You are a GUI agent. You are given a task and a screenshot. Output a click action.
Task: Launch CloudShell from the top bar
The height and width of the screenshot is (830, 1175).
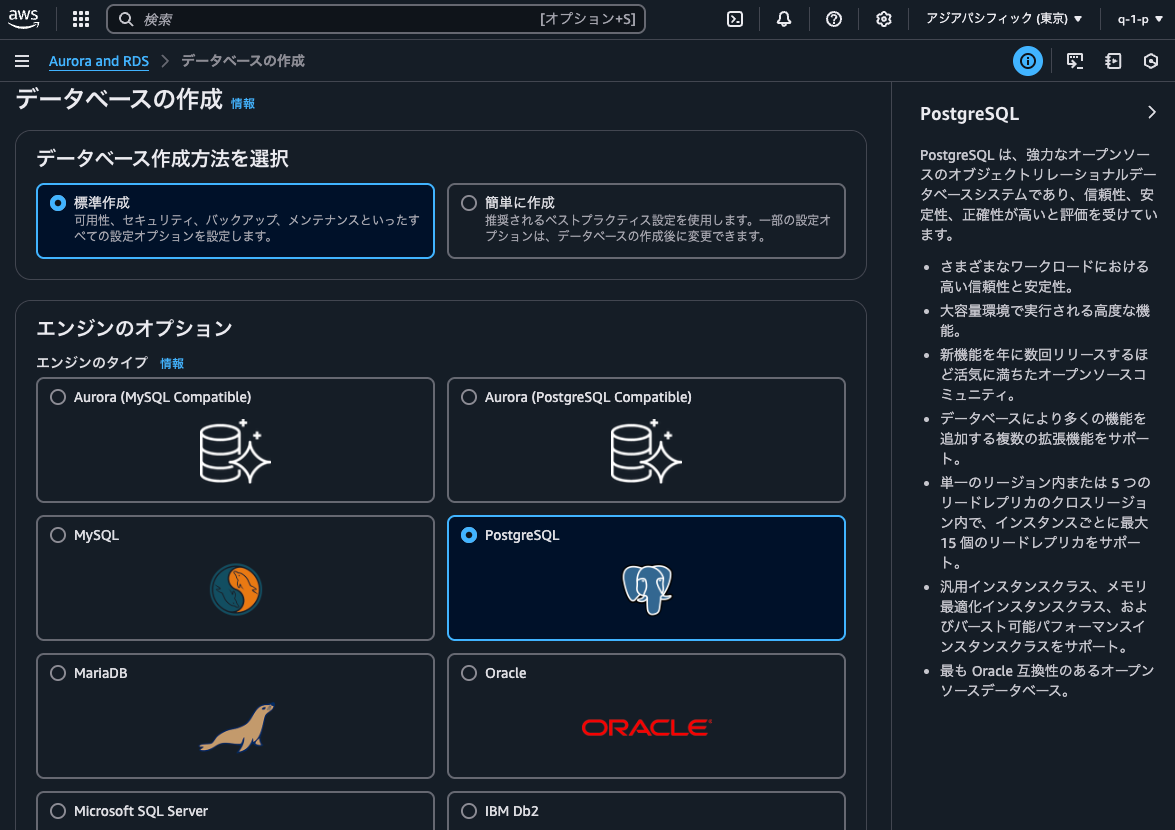pos(735,19)
